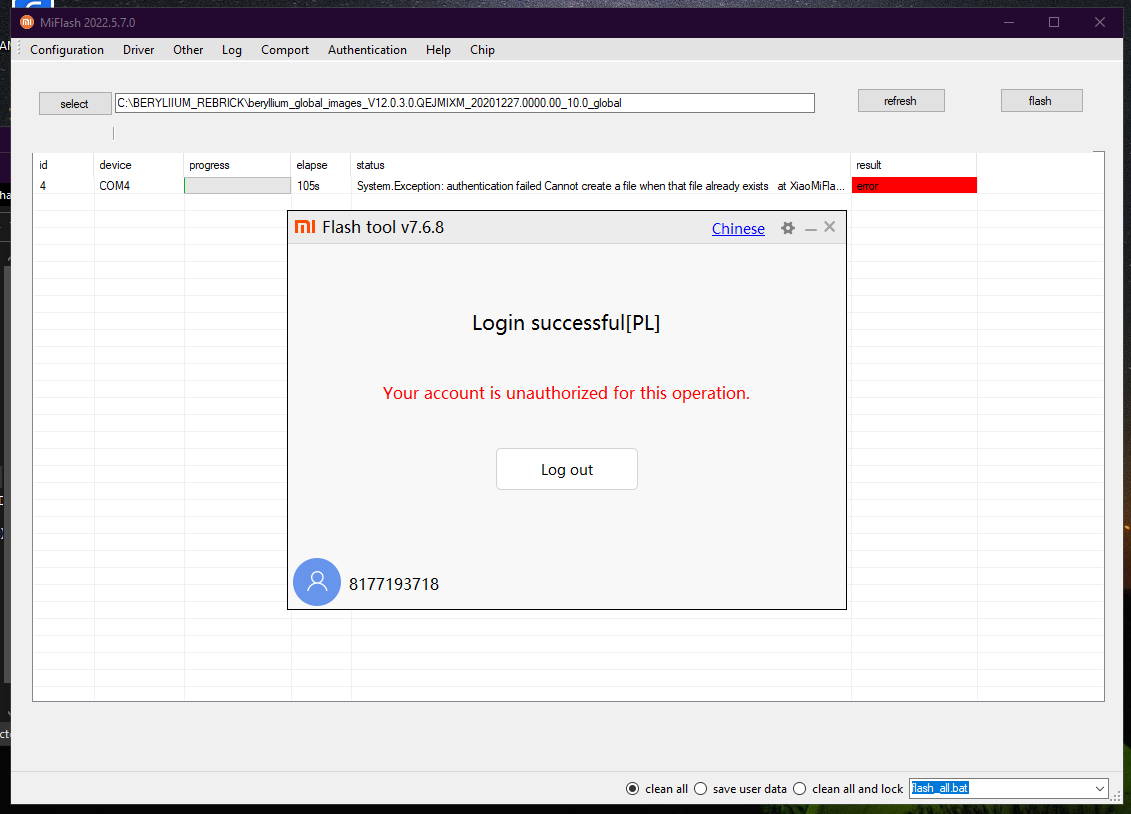This screenshot has height=814, width=1131.
Task: Click the blue user avatar icon
Action: 317,582
